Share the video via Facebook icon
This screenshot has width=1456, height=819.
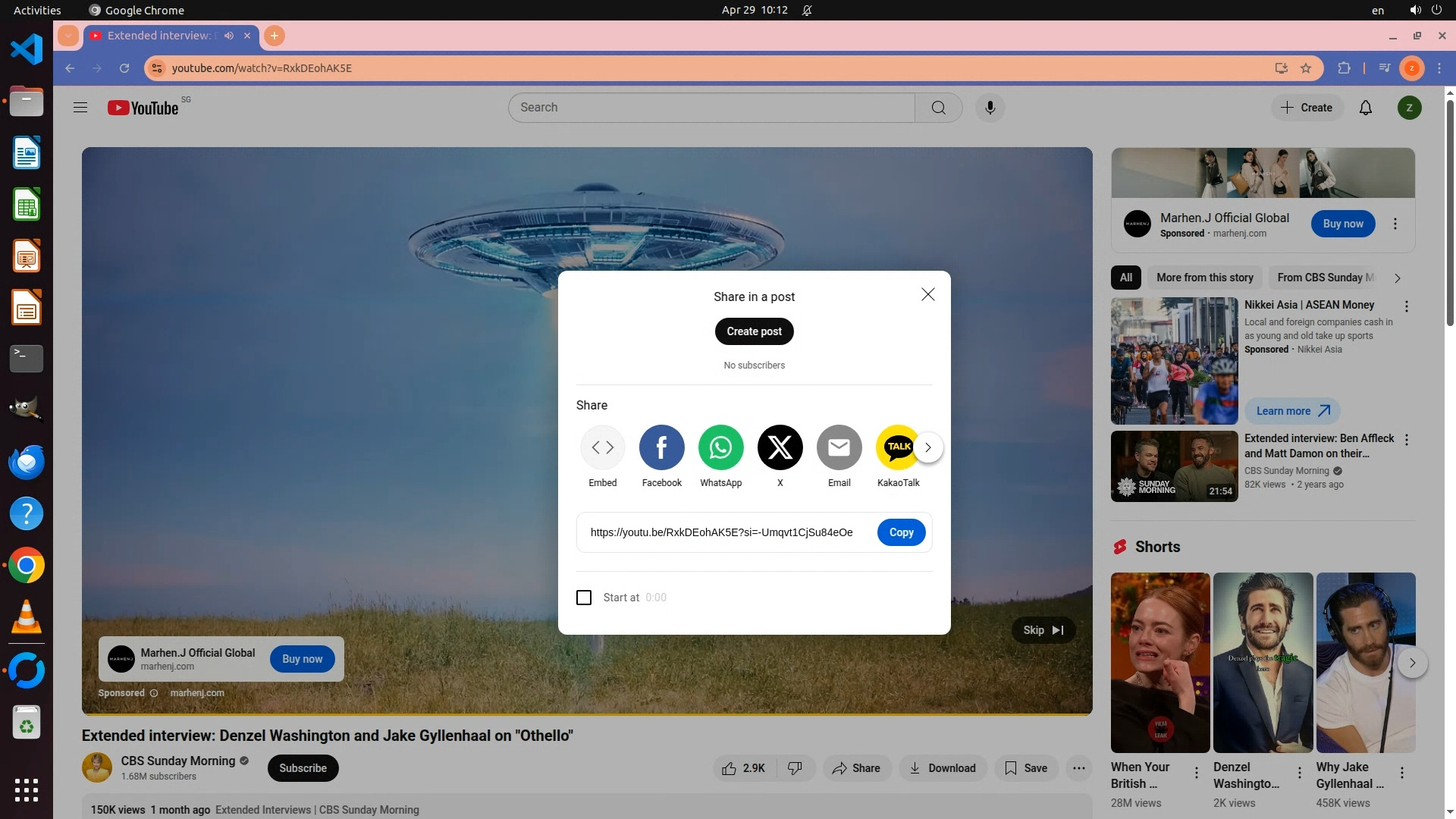[661, 447]
